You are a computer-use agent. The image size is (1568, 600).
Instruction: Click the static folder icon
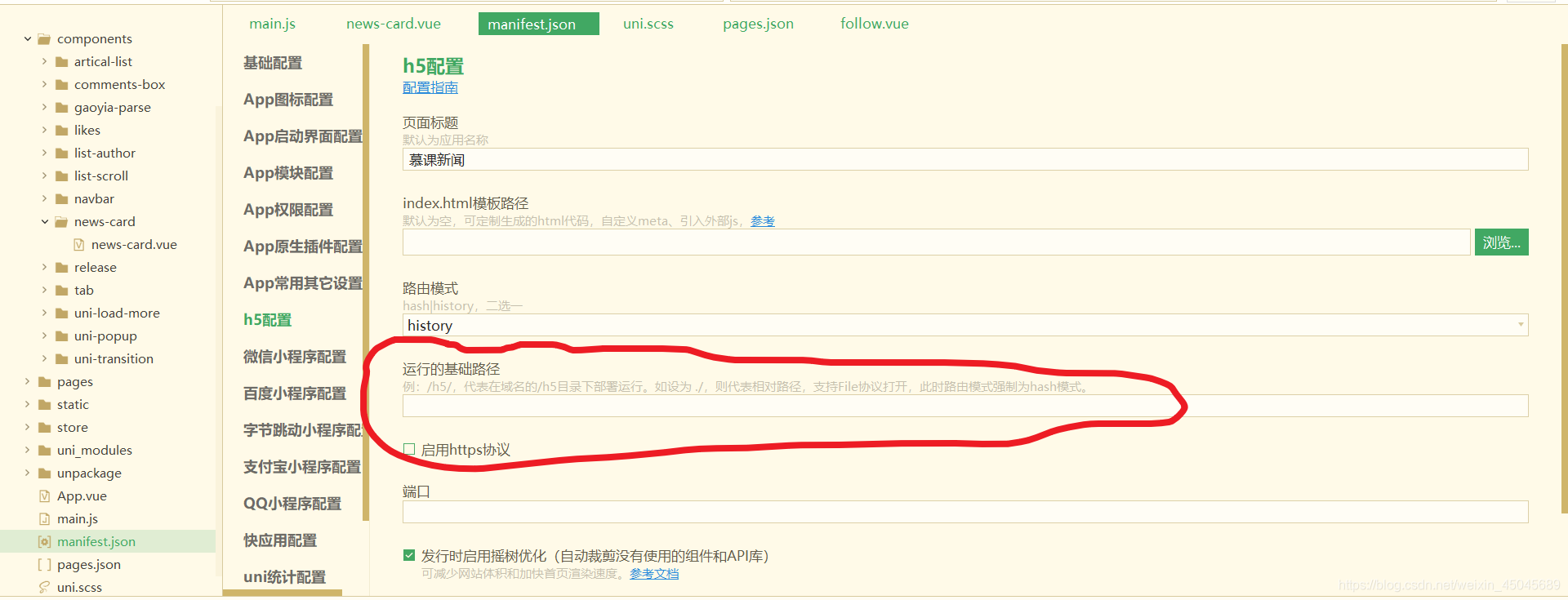[x=44, y=405]
